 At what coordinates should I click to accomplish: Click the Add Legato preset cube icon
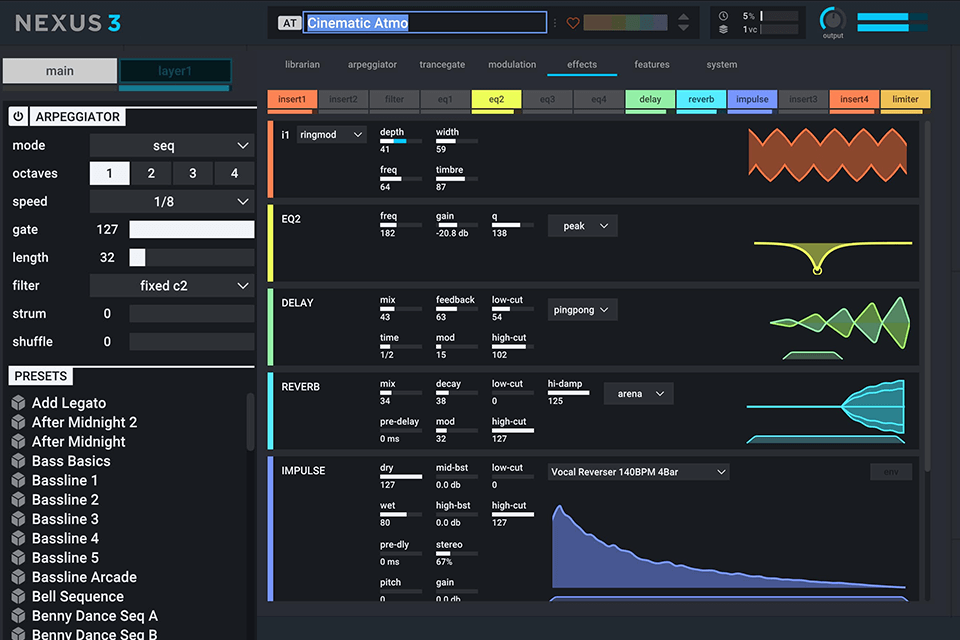tap(18, 402)
